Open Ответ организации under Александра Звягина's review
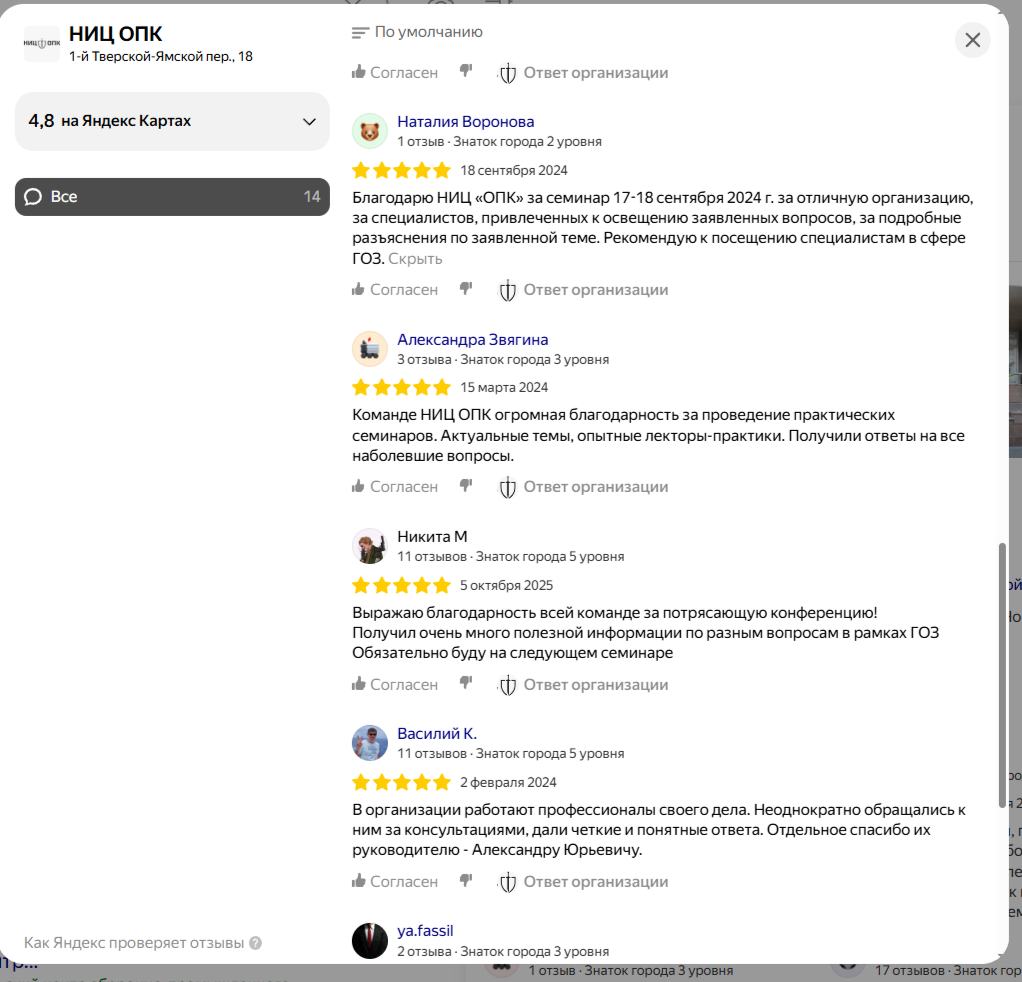 [x=583, y=487]
